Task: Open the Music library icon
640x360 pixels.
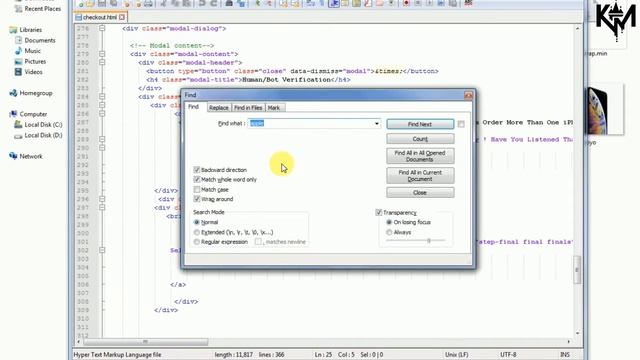Action: (x=18, y=51)
